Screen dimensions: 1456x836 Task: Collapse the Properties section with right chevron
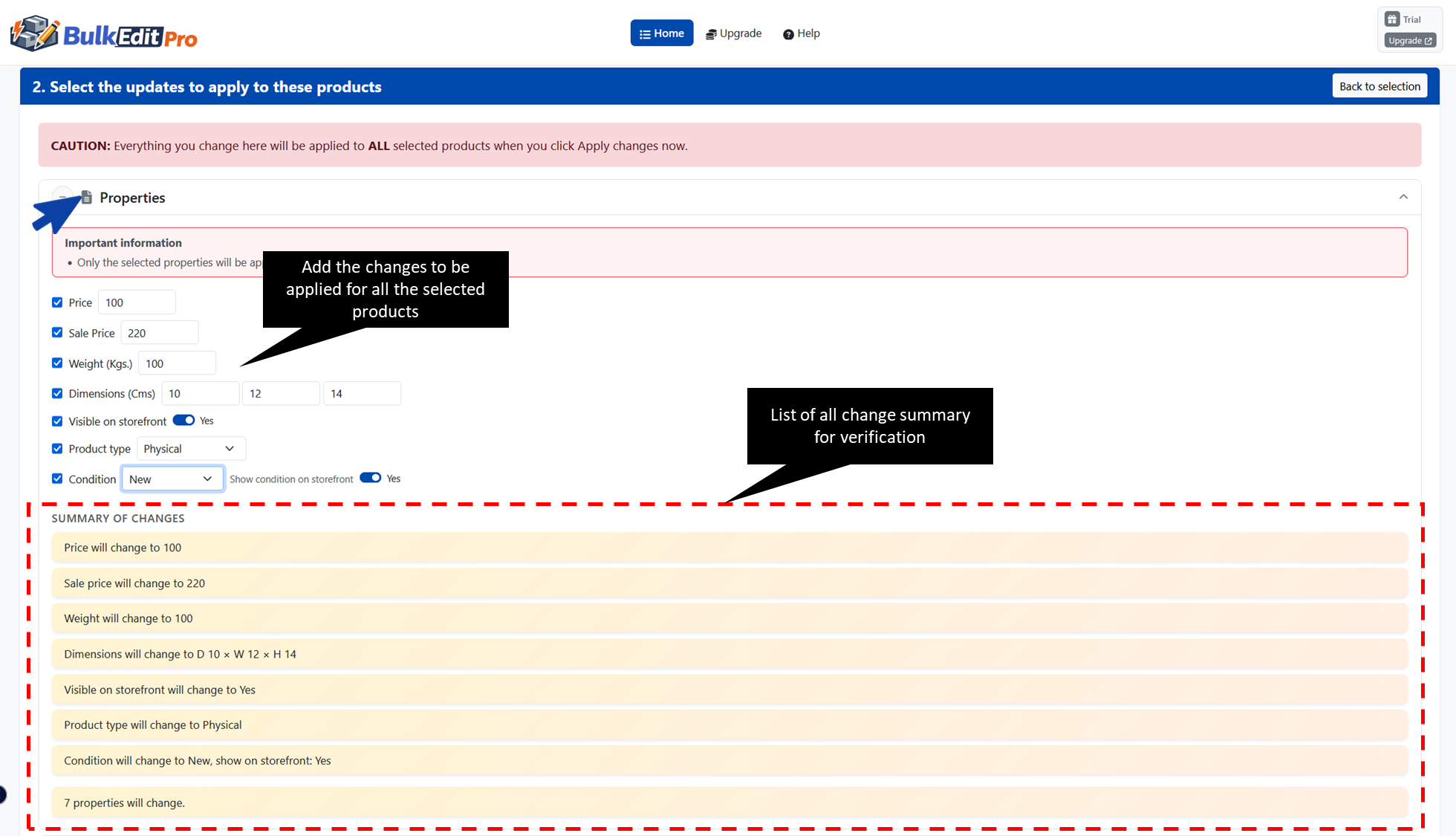click(1404, 197)
